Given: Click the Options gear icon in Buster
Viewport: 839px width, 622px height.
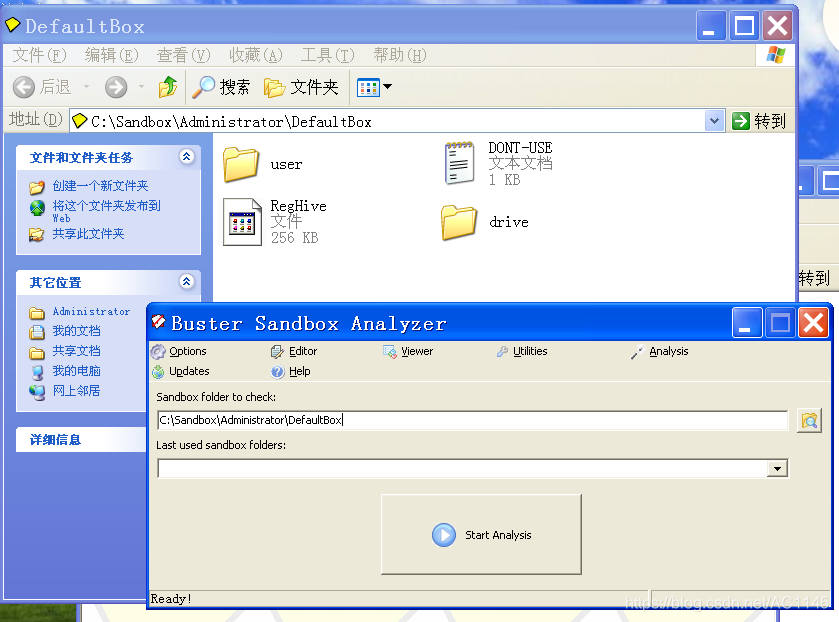Looking at the screenshot, I should [158, 352].
